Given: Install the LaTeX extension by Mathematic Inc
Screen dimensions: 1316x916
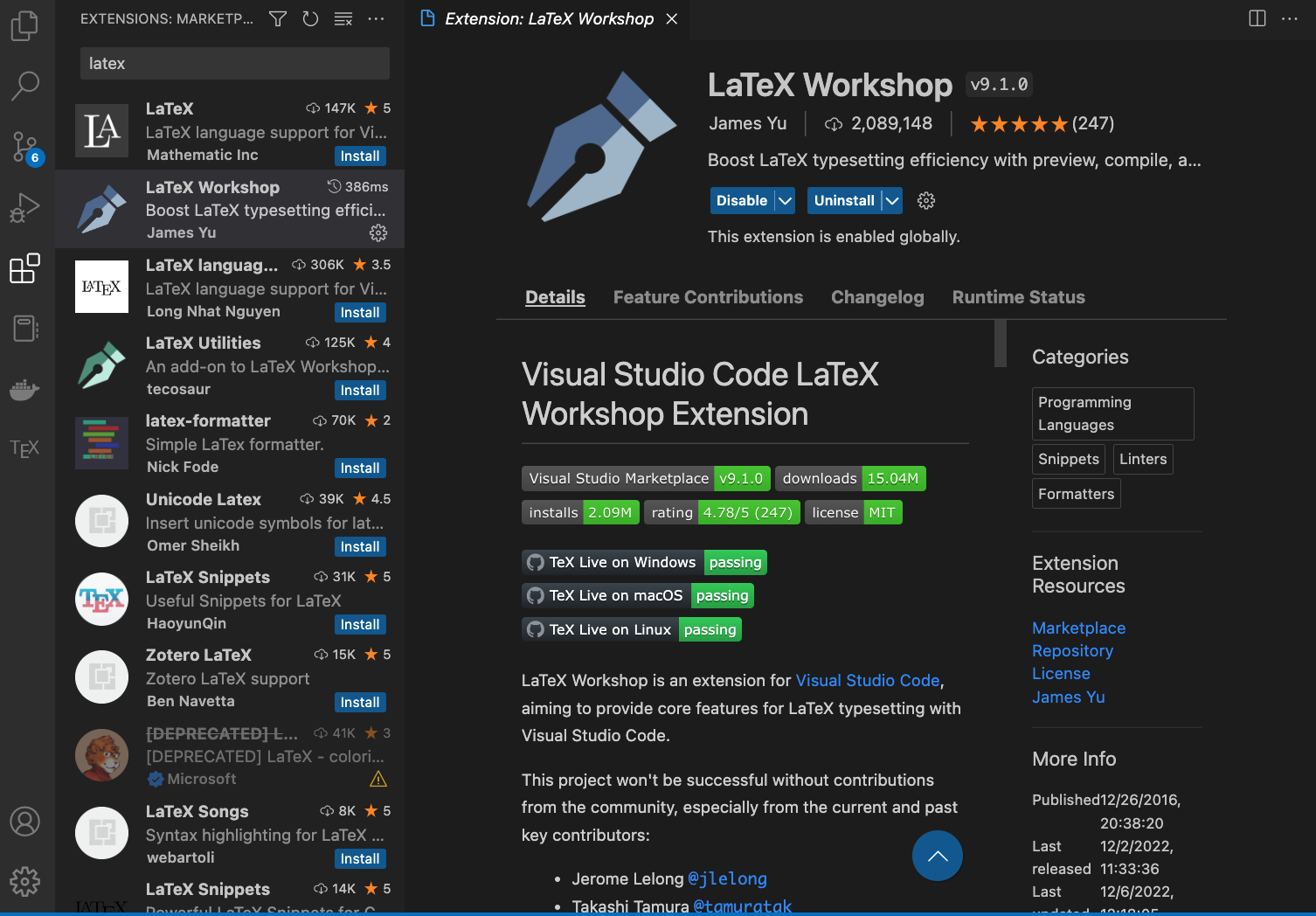Looking at the screenshot, I should click(x=360, y=156).
